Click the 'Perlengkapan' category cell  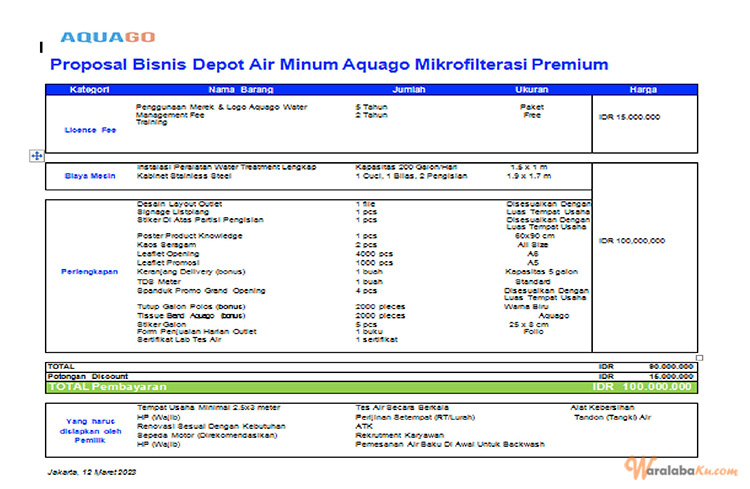click(89, 272)
